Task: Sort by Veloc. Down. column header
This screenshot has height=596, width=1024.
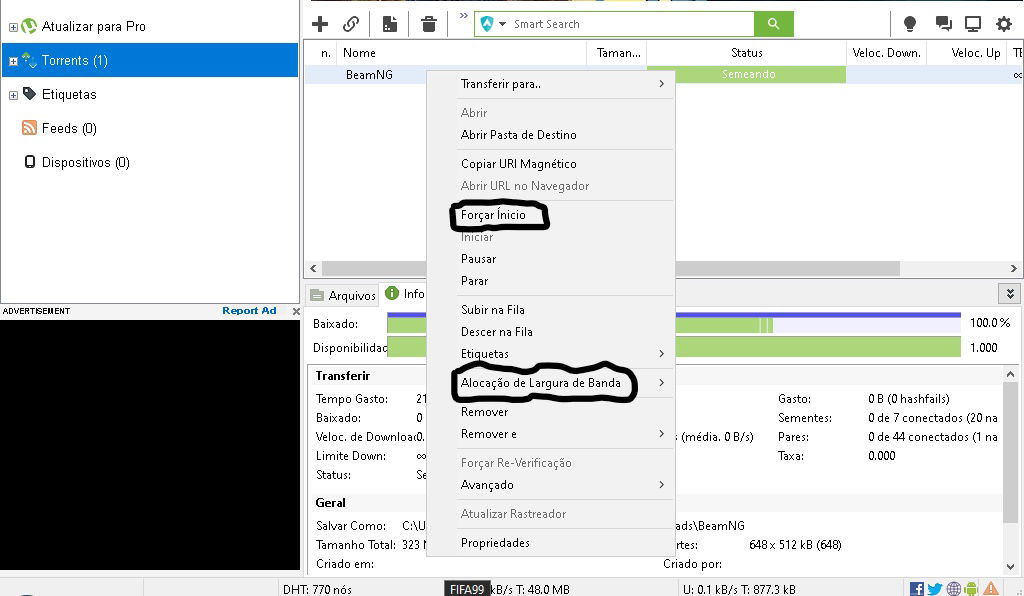Action: click(x=886, y=53)
